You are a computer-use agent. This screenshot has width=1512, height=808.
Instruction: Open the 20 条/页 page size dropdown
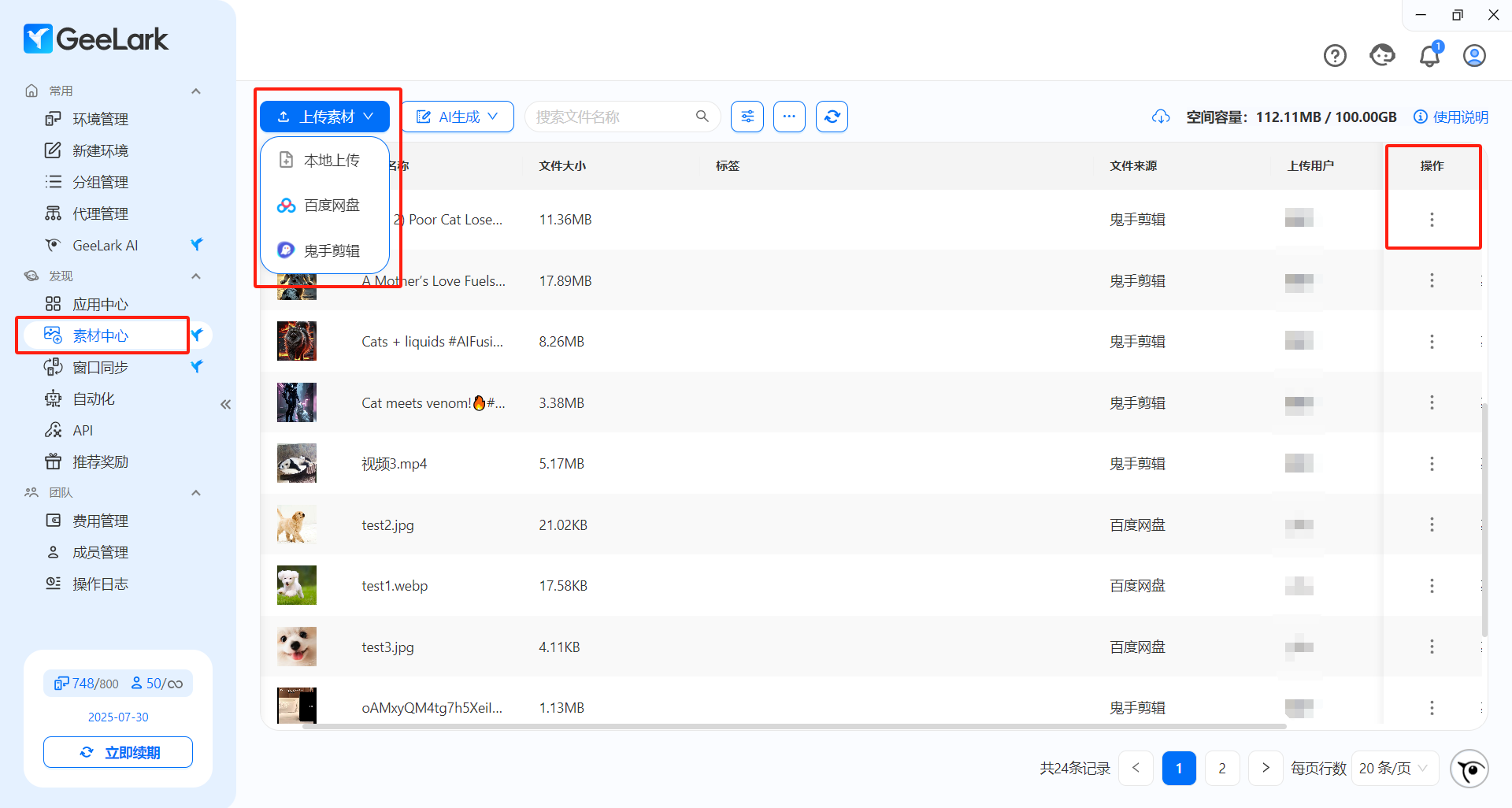1394,769
